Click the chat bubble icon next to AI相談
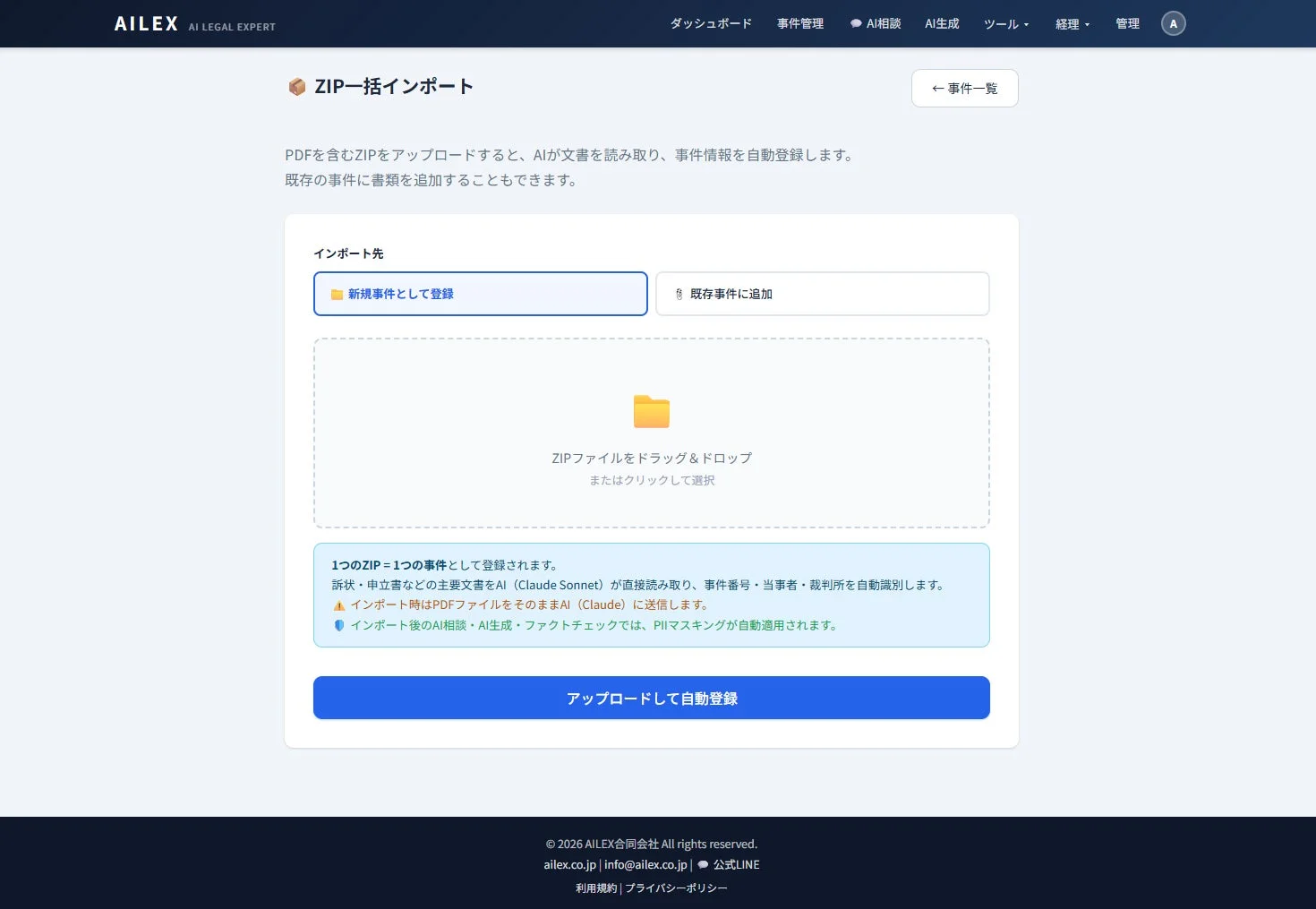1316x909 pixels. (x=855, y=22)
